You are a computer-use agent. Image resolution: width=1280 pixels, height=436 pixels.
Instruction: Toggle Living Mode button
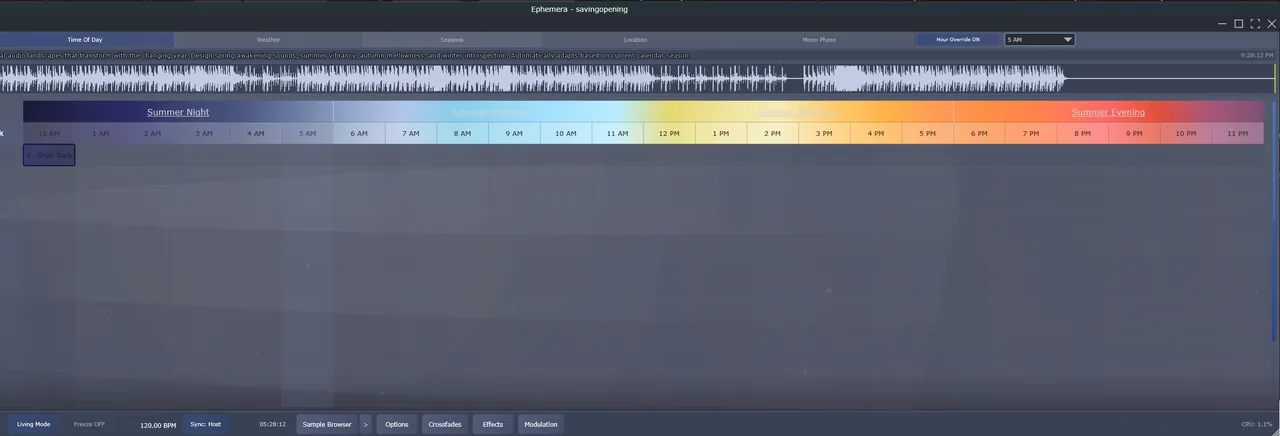[x=33, y=424]
